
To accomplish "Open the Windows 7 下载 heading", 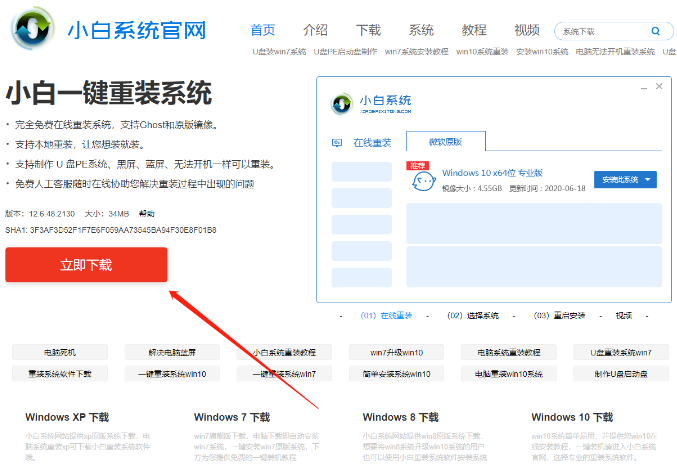I will 232,417.
